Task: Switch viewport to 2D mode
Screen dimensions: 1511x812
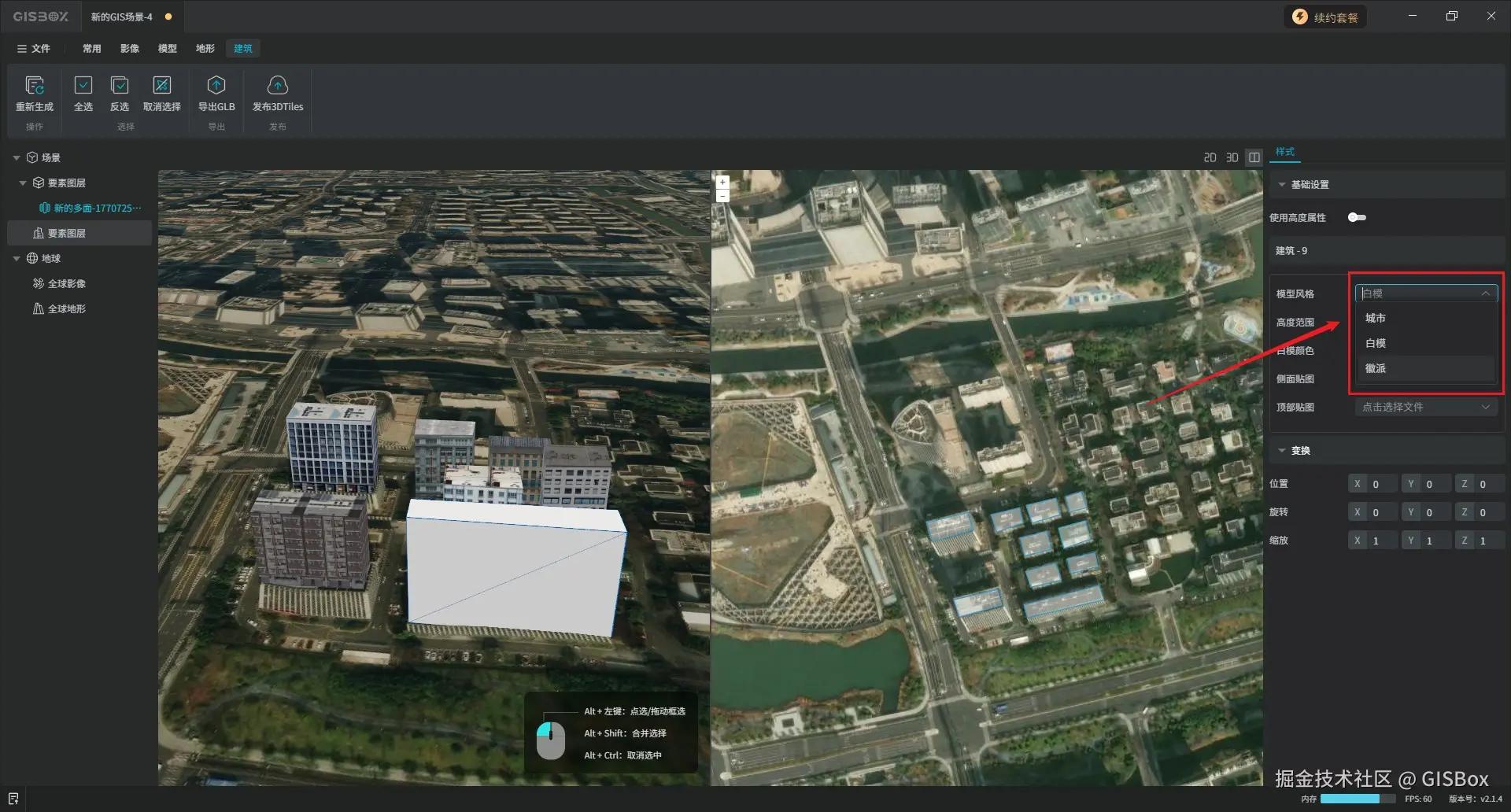Action: pos(1210,158)
